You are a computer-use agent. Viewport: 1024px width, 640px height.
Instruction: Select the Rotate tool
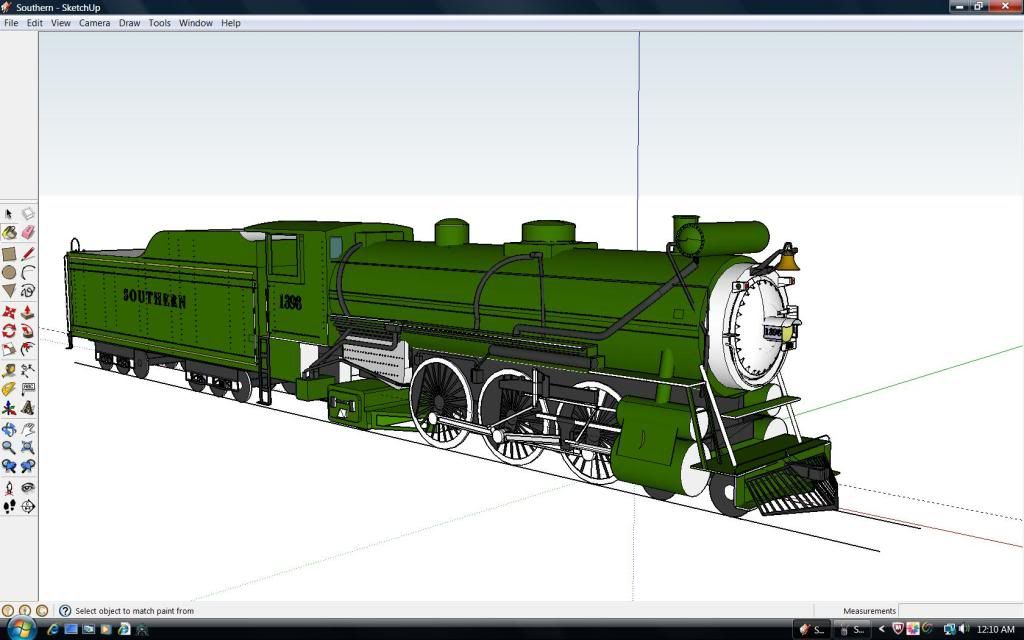click(x=8, y=330)
